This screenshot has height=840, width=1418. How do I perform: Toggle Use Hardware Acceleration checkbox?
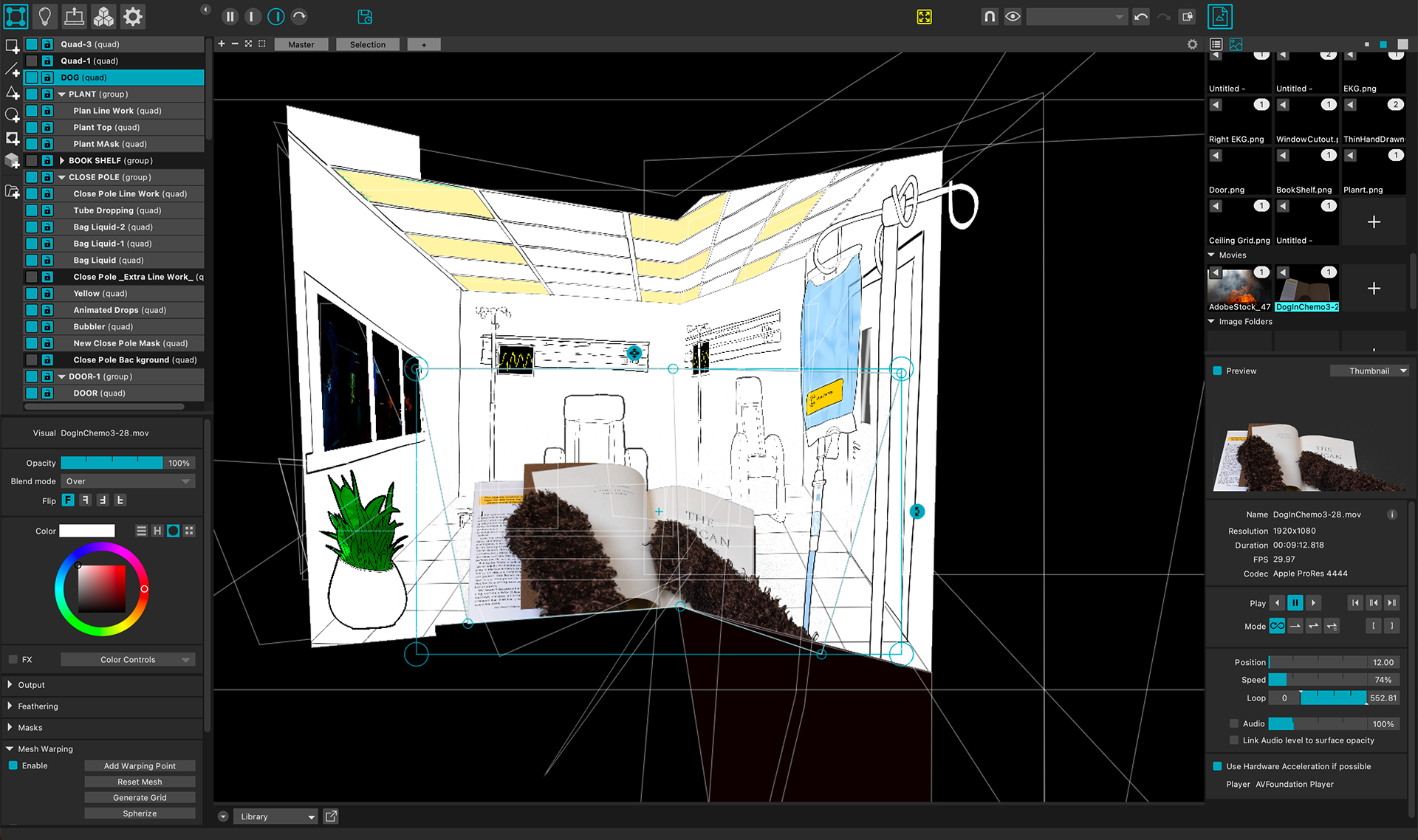click(1217, 766)
